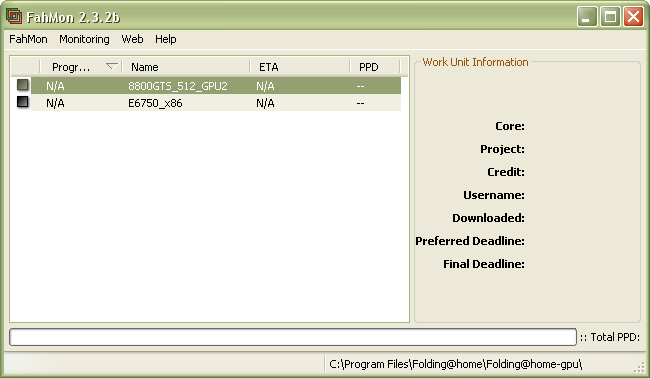Open the Help menu

click(x=166, y=39)
